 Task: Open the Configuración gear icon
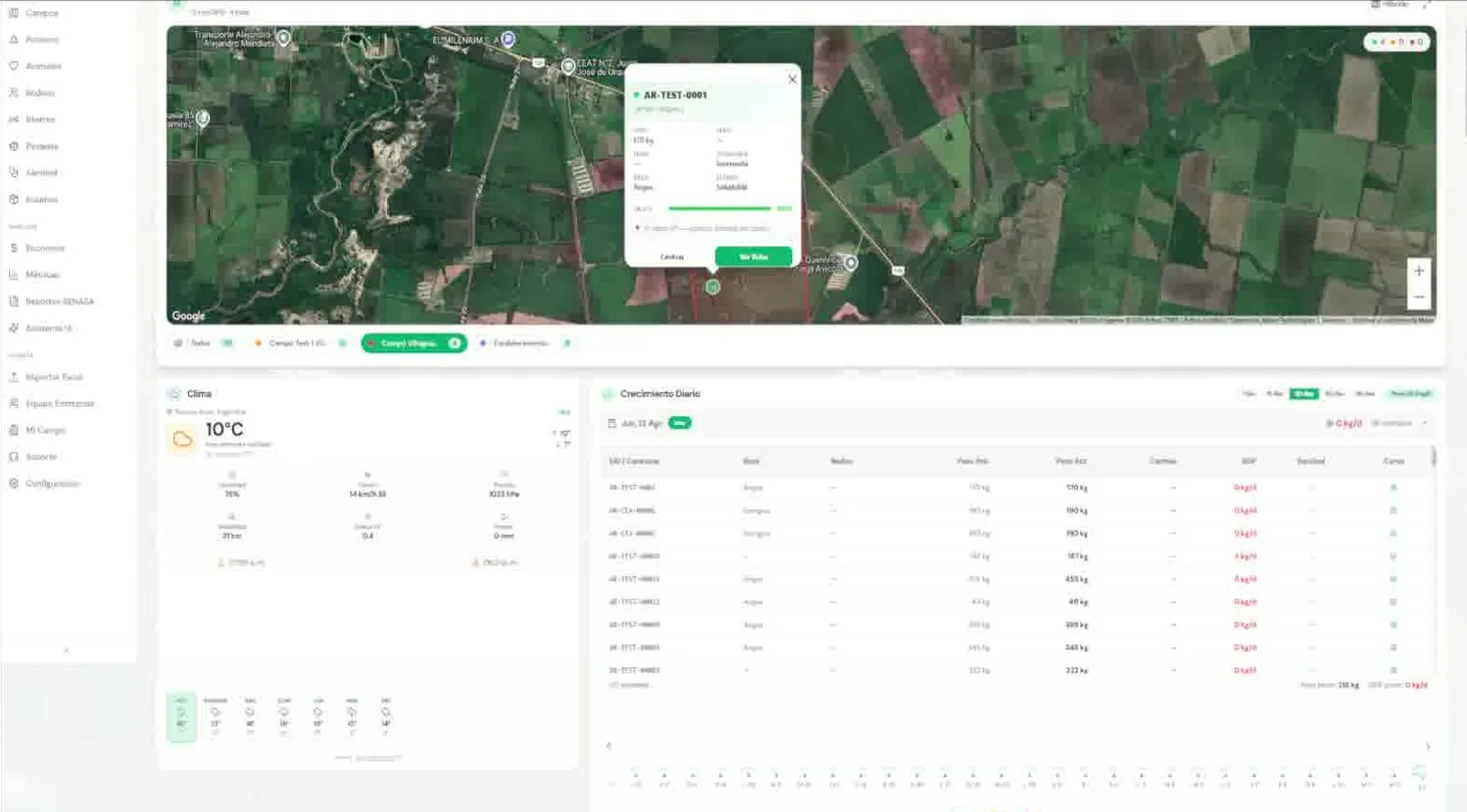click(x=14, y=483)
